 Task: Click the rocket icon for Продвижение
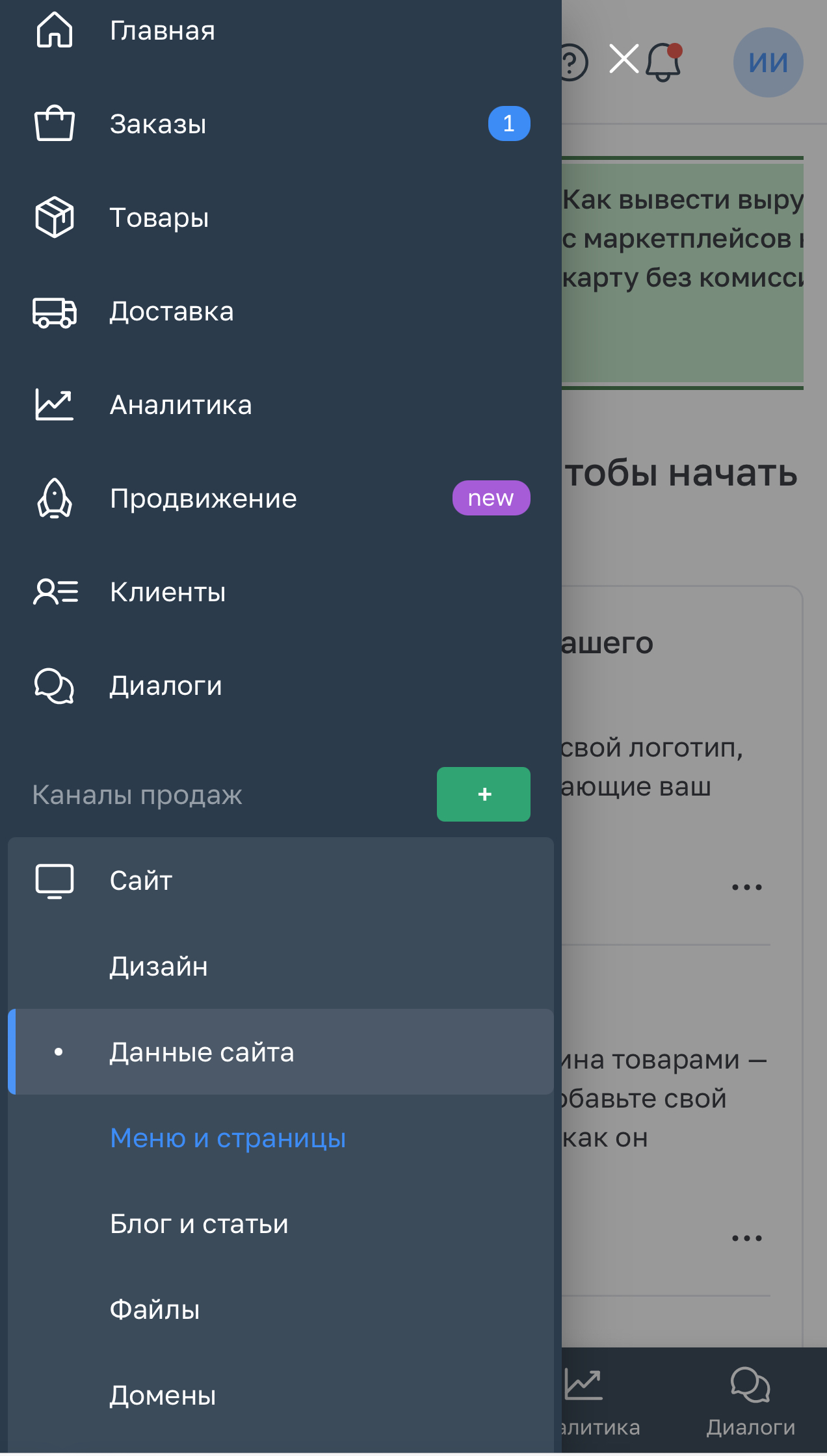coord(55,499)
